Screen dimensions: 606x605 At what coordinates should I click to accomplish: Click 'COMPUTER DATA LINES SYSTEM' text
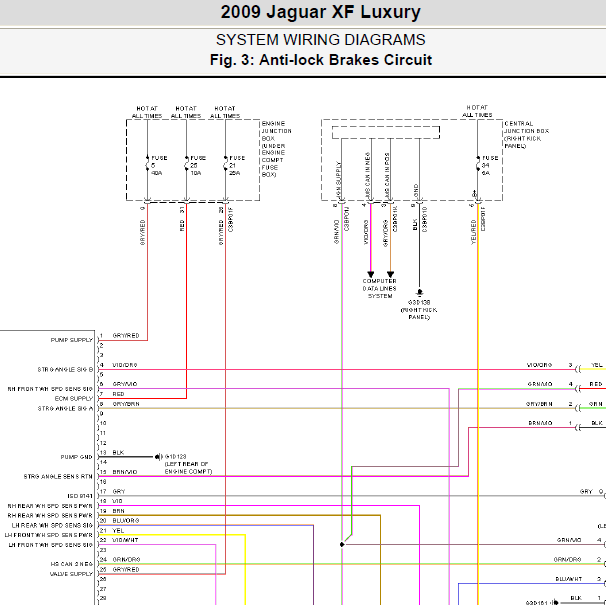[x=380, y=288]
